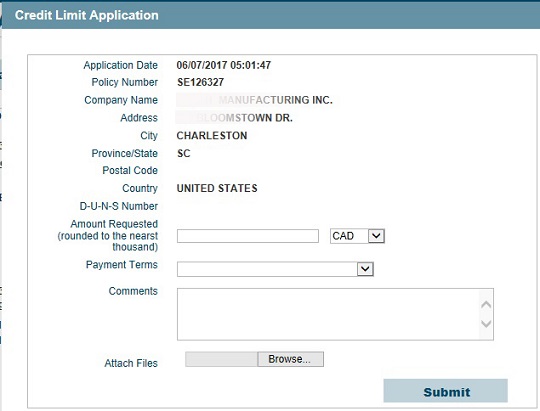
Task: Click inside the Comments text area
Action: pyautogui.click(x=328, y=314)
